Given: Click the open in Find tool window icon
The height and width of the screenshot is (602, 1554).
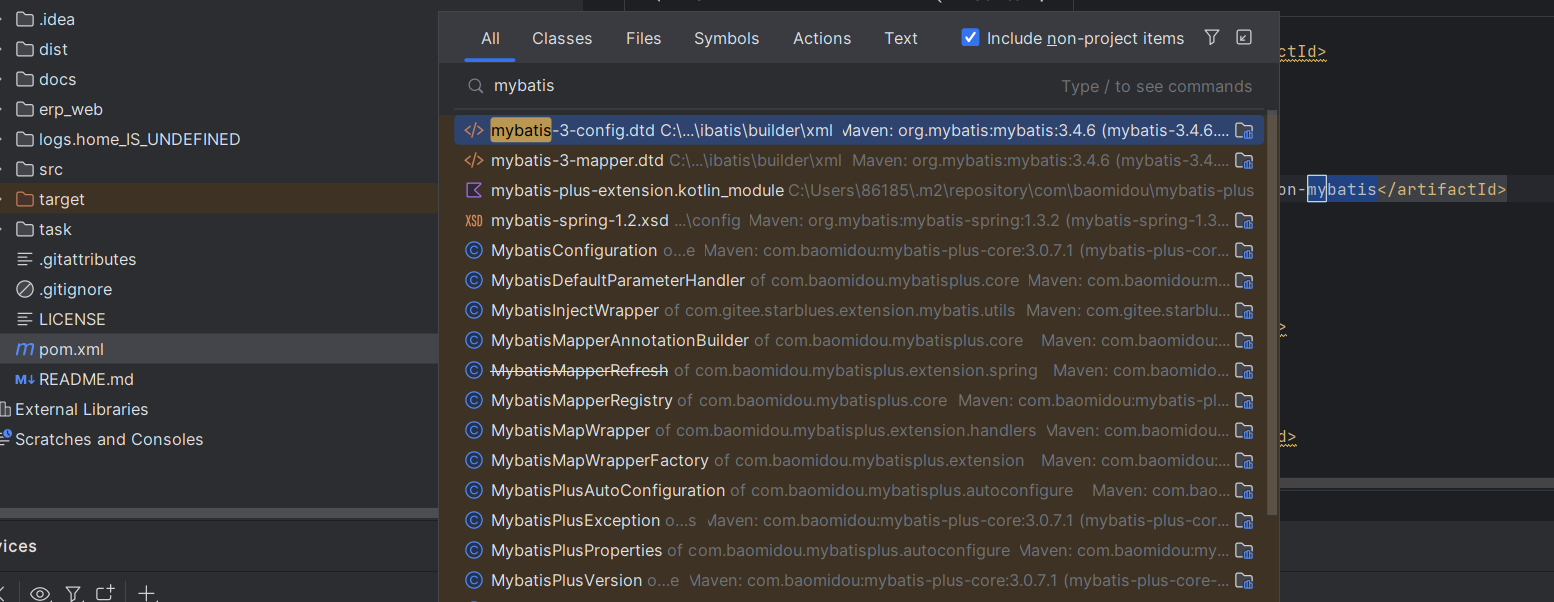Looking at the screenshot, I should [x=1244, y=38].
